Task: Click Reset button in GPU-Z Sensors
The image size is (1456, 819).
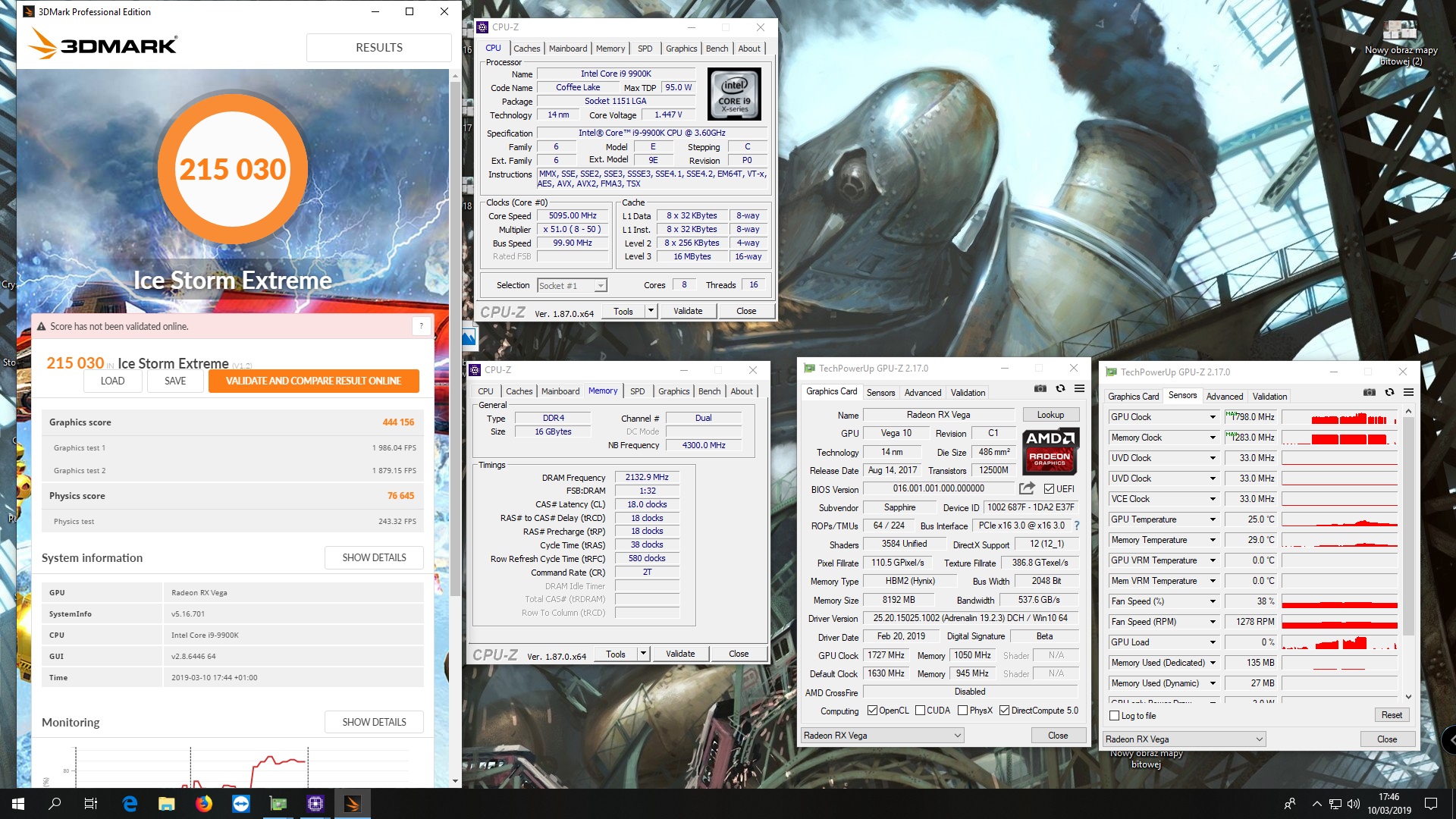Action: pos(1392,715)
